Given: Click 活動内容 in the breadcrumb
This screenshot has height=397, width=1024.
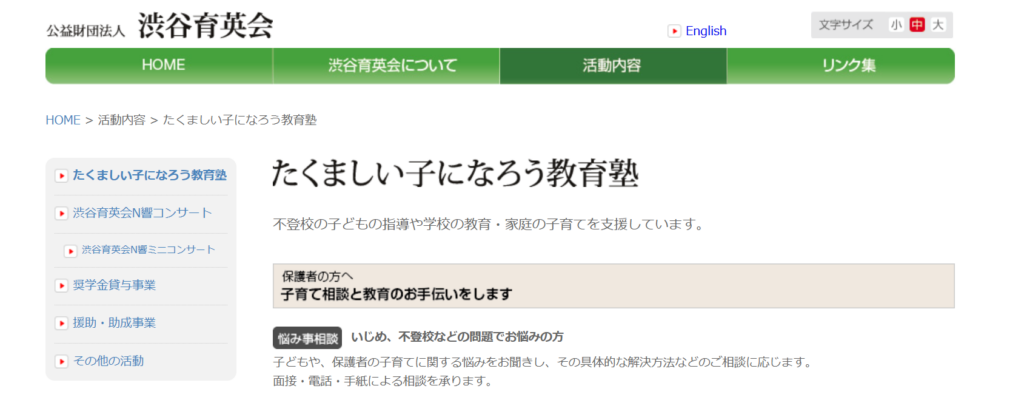Looking at the screenshot, I should coord(121,120).
